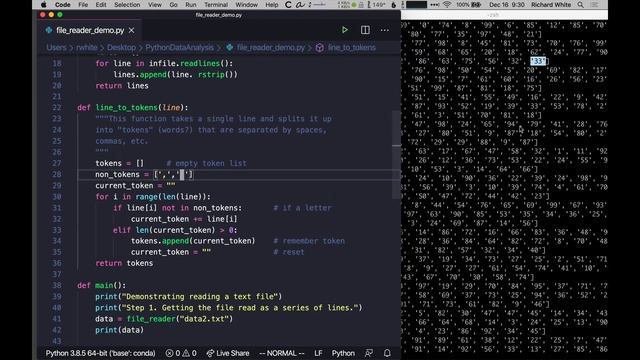Open the Code application menu
Viewport: 640px width, 360px height.
click(62, 5)
